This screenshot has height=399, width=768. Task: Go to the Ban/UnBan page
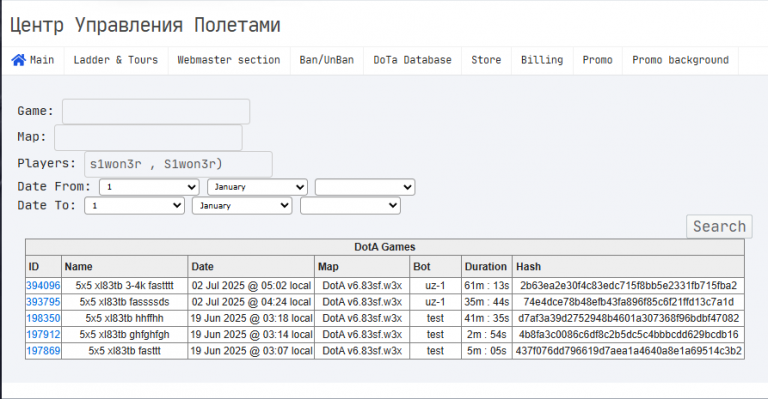coord(327,60)
